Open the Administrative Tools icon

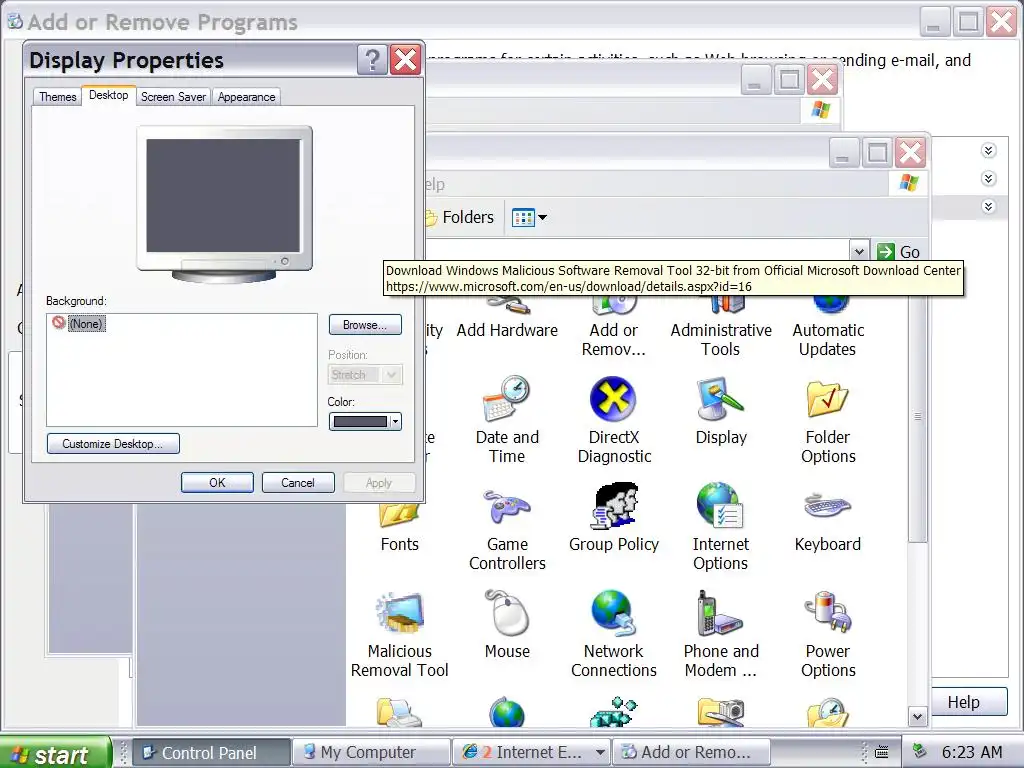721,327
